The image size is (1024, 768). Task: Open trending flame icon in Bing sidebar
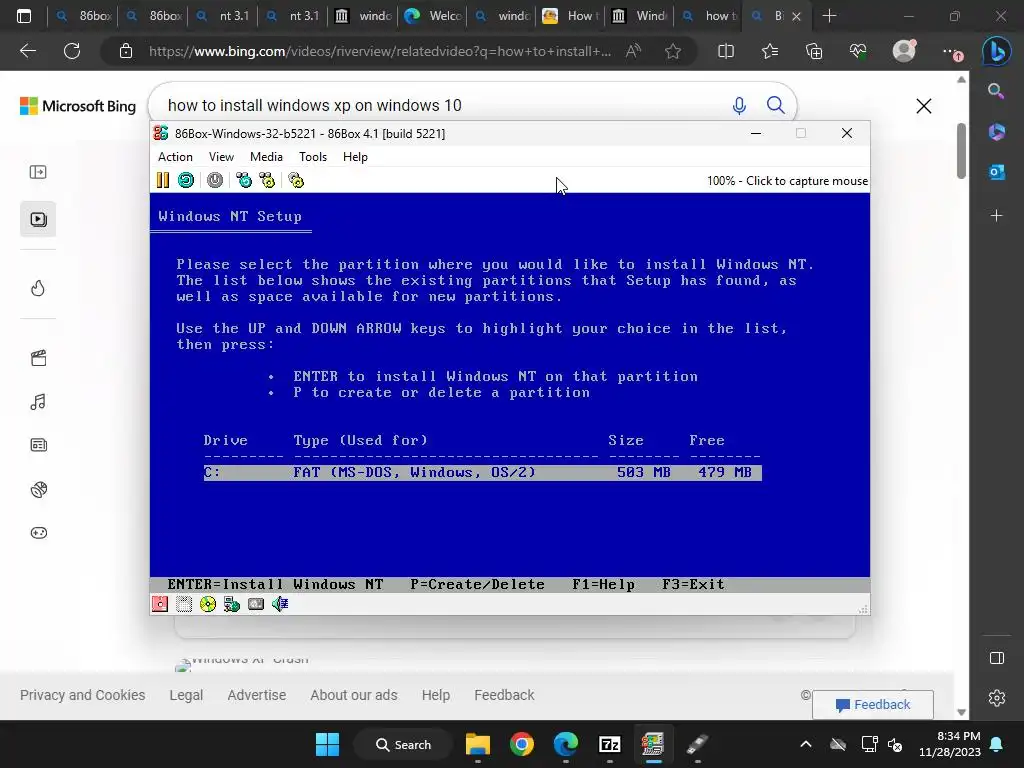pyautogui.click(x=38, y=288)
